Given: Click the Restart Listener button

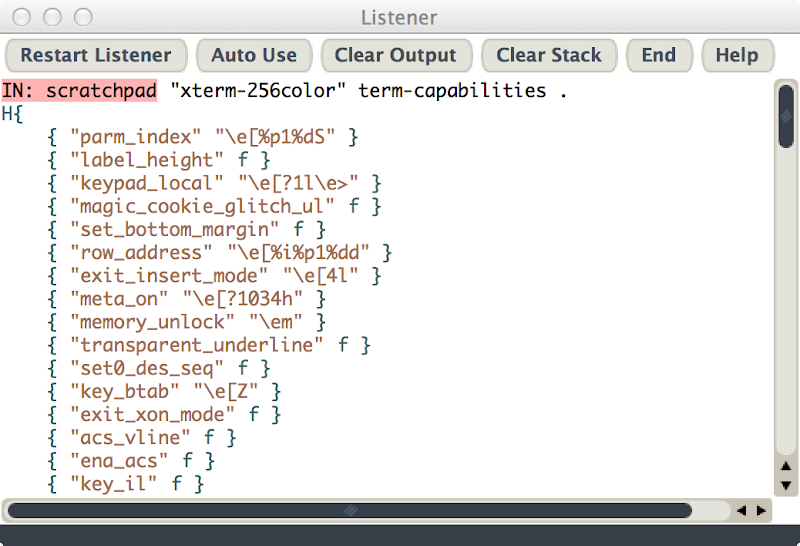Looking at the screenshot, I should point(96,55).
